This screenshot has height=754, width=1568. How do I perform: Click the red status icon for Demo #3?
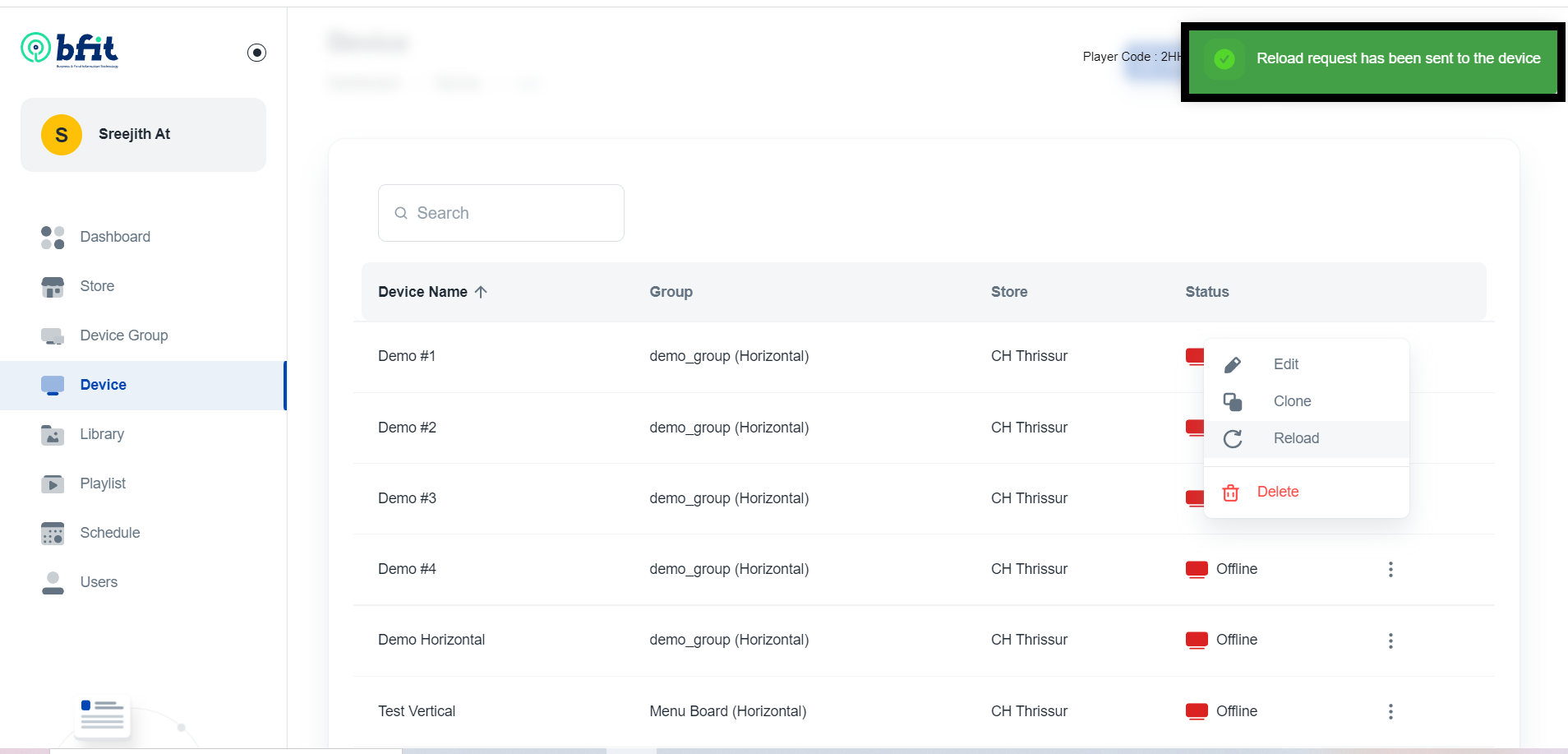tap(1195, 499)
